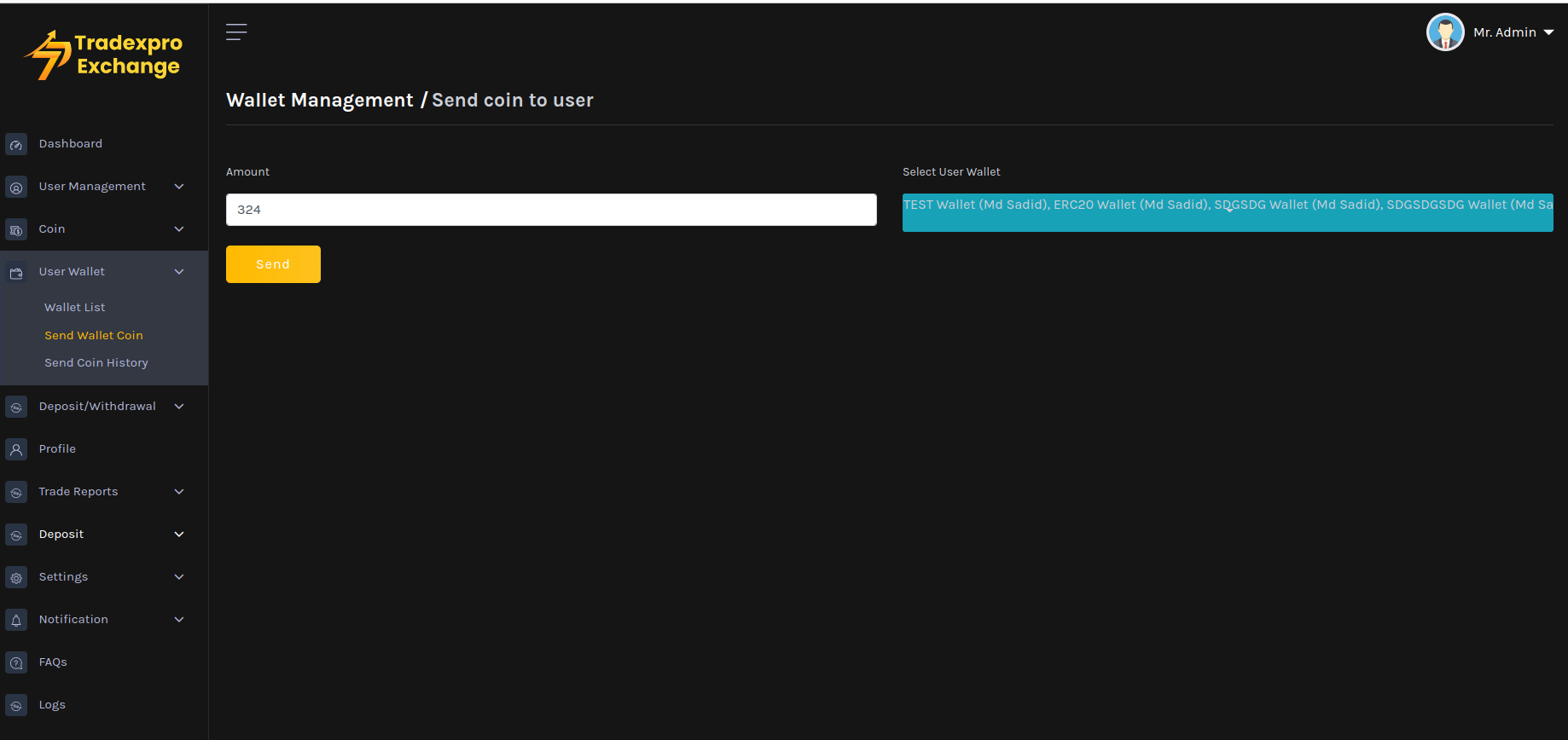
Task: Open the Mr. Admin dropdown arrow
Action: point(1548,32)
